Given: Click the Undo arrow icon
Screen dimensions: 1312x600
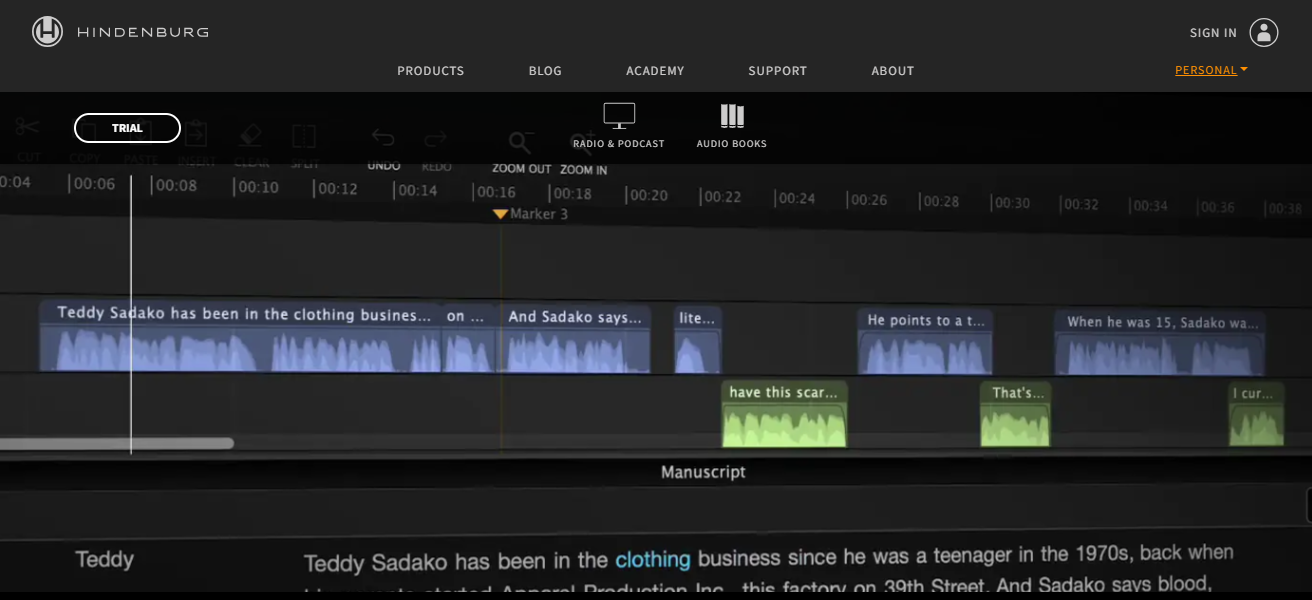Looking at the screenshot, I should [383, 138].
